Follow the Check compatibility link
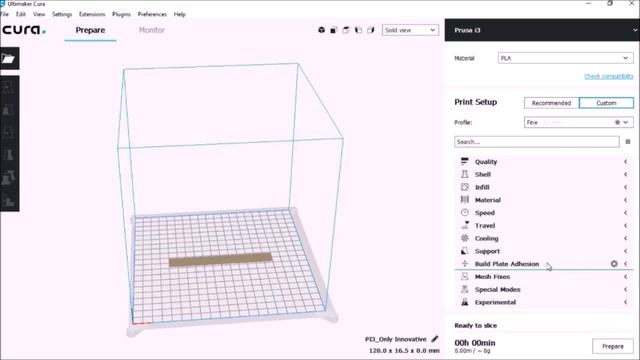 point(609,76)
